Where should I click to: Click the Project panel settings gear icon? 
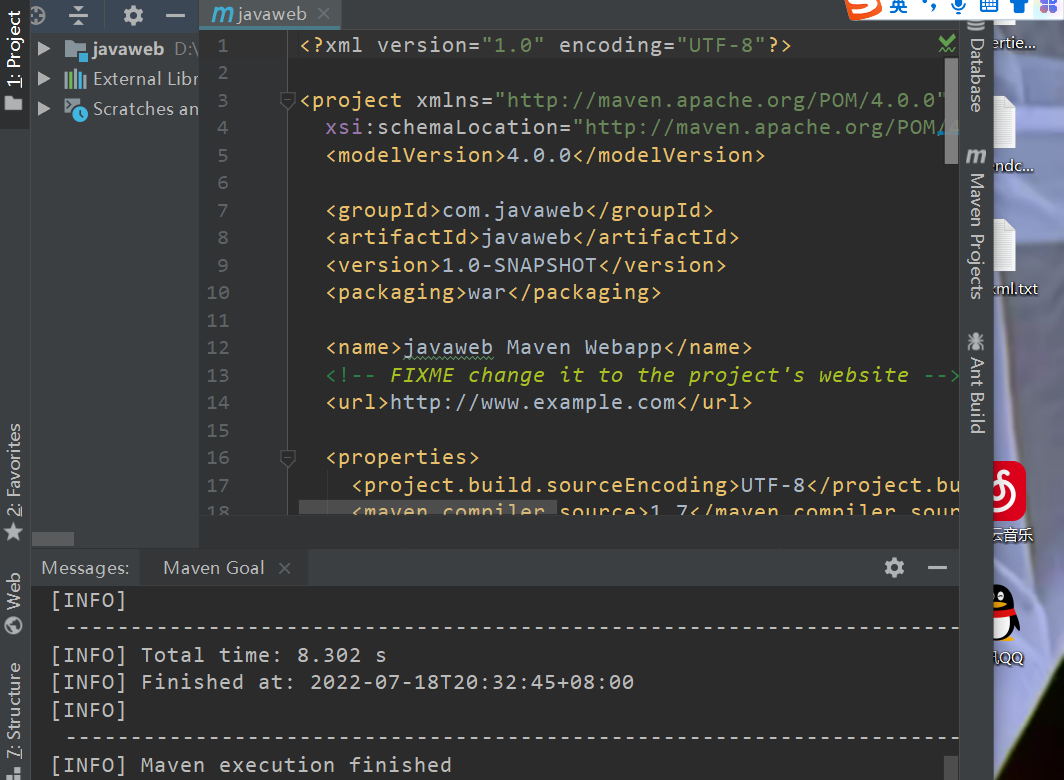point(133,15)
